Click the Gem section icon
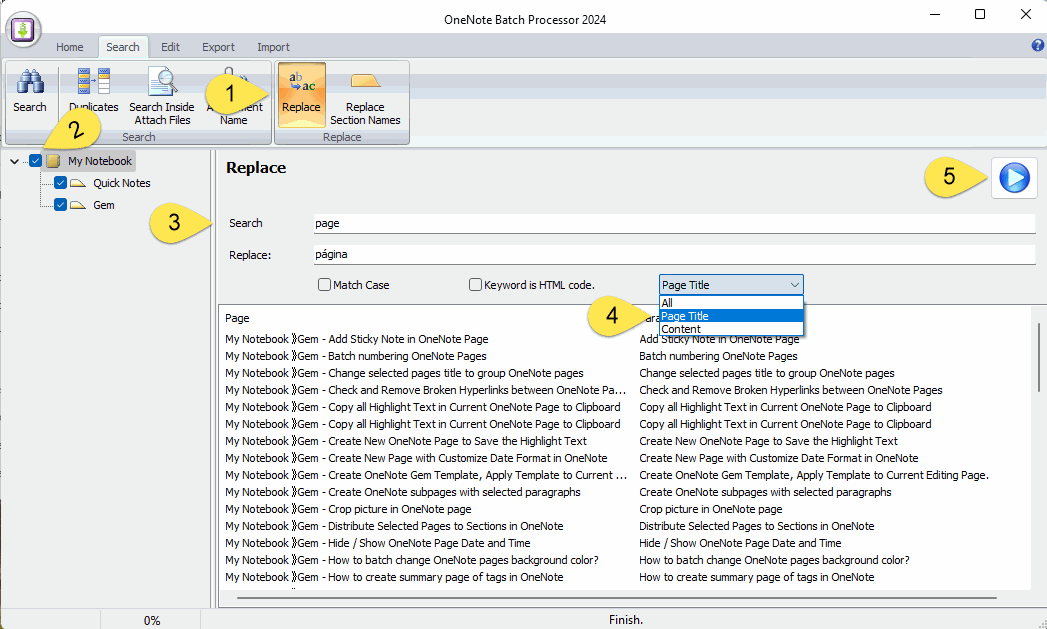 click(78, 205)
